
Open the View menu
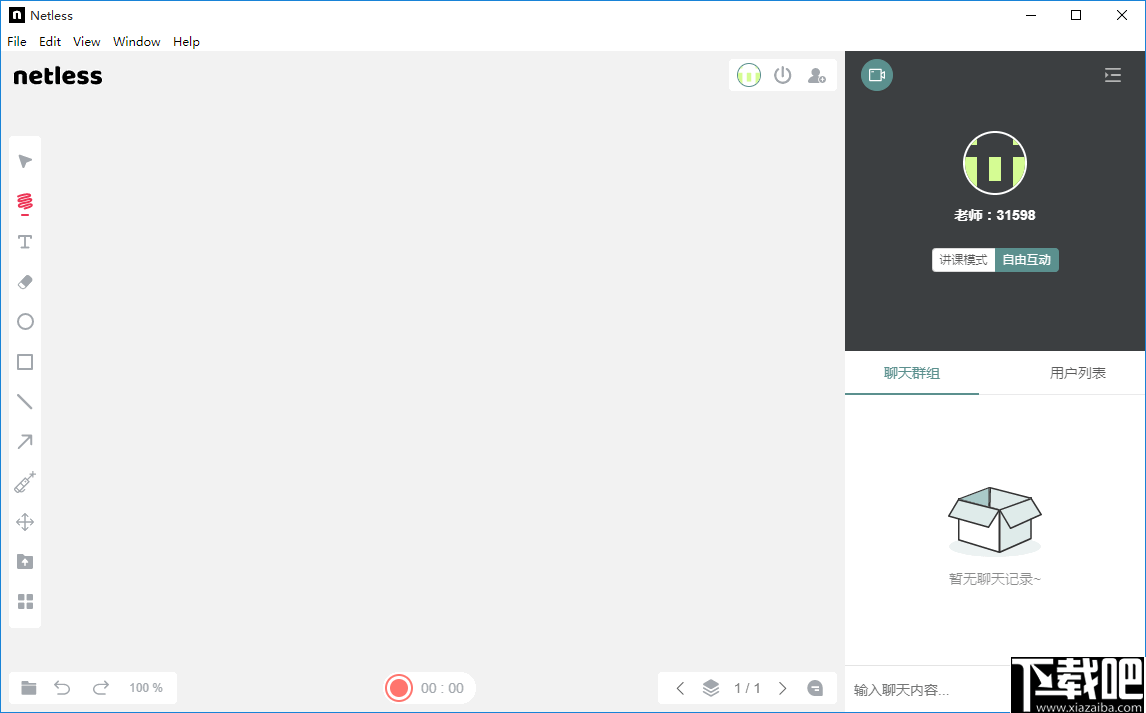coord(86,42)
